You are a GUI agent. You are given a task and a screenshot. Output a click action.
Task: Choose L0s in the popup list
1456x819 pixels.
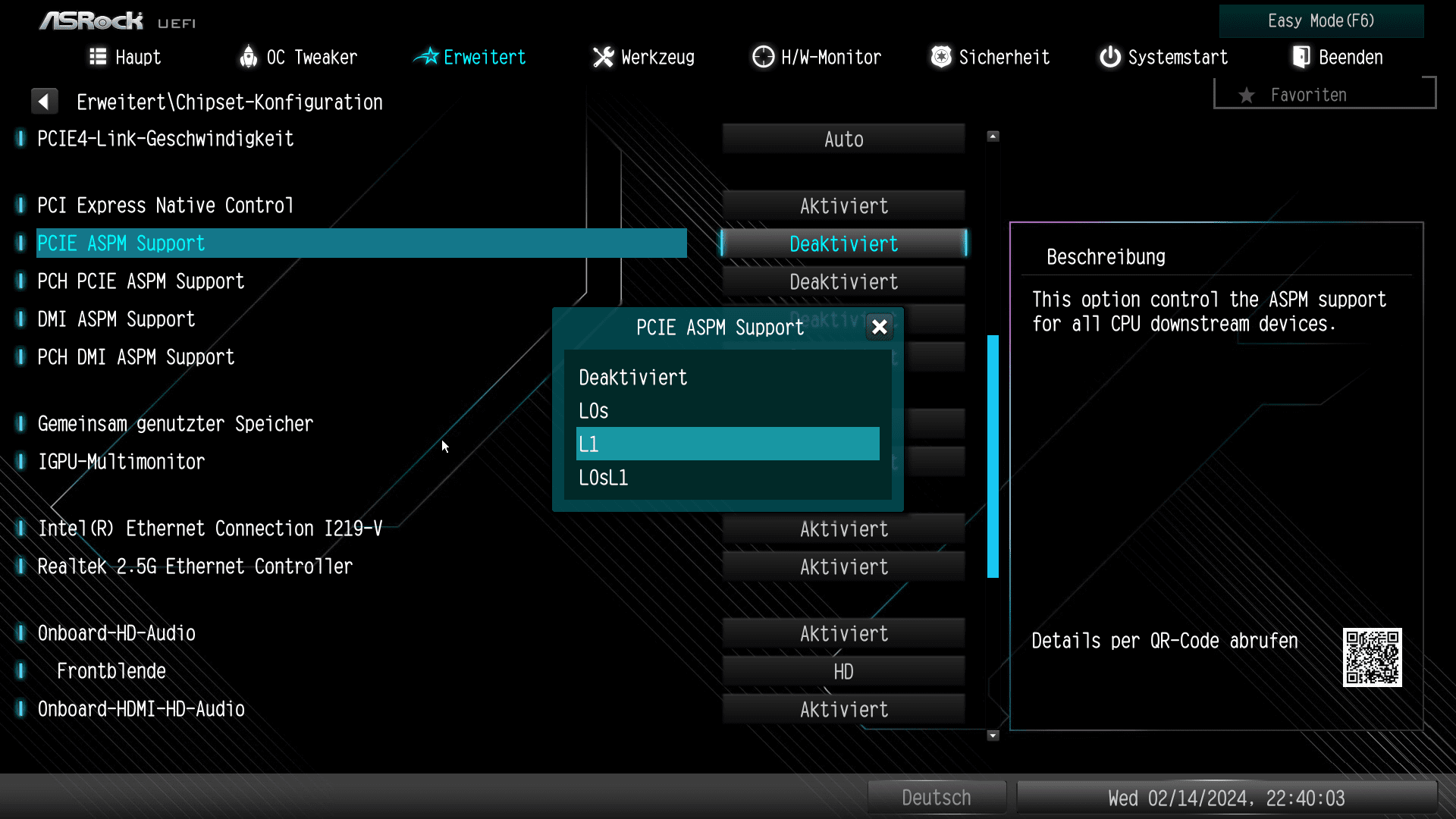[728, 411]
